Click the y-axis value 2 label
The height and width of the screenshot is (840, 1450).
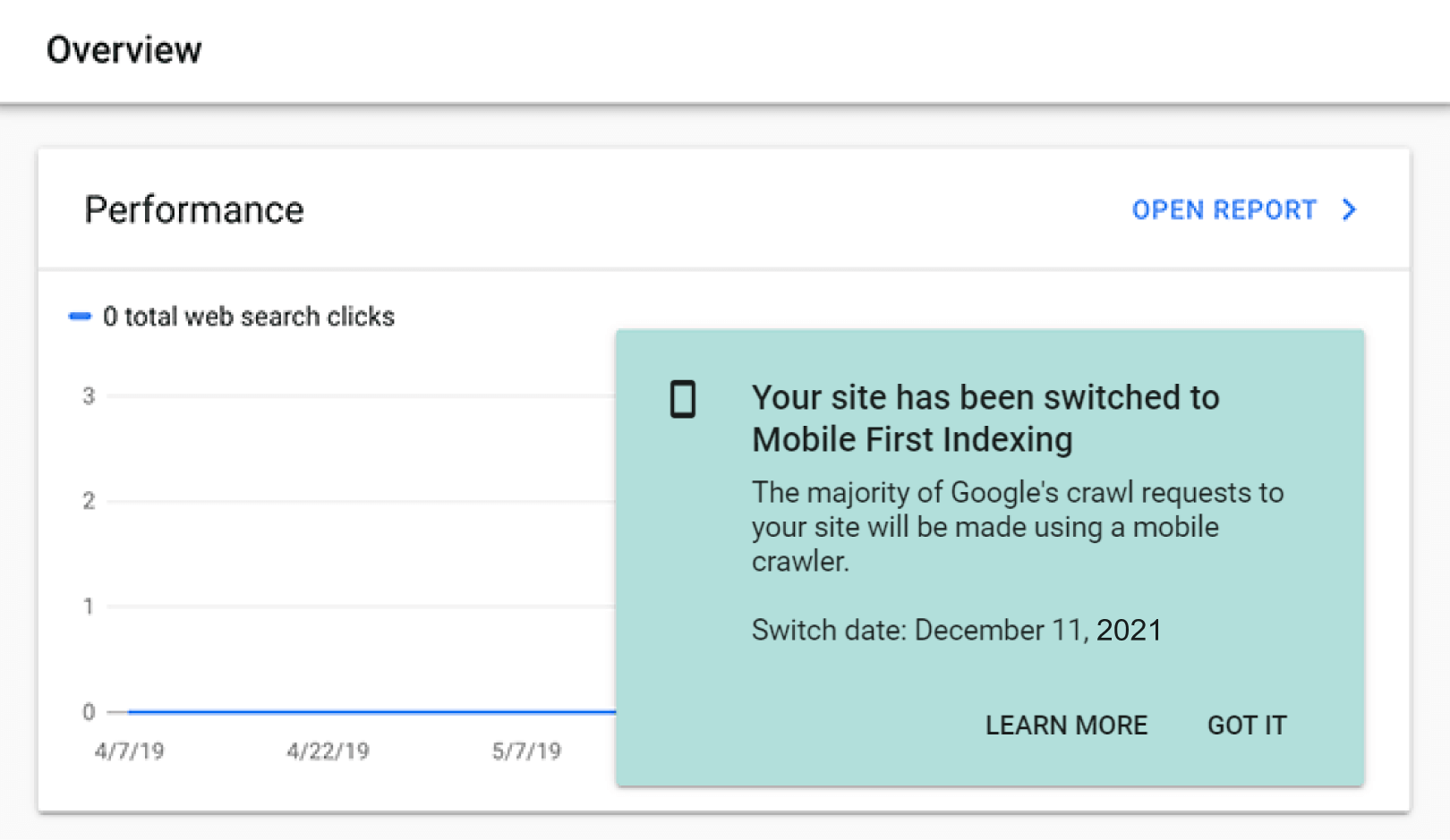click(89, 501)
